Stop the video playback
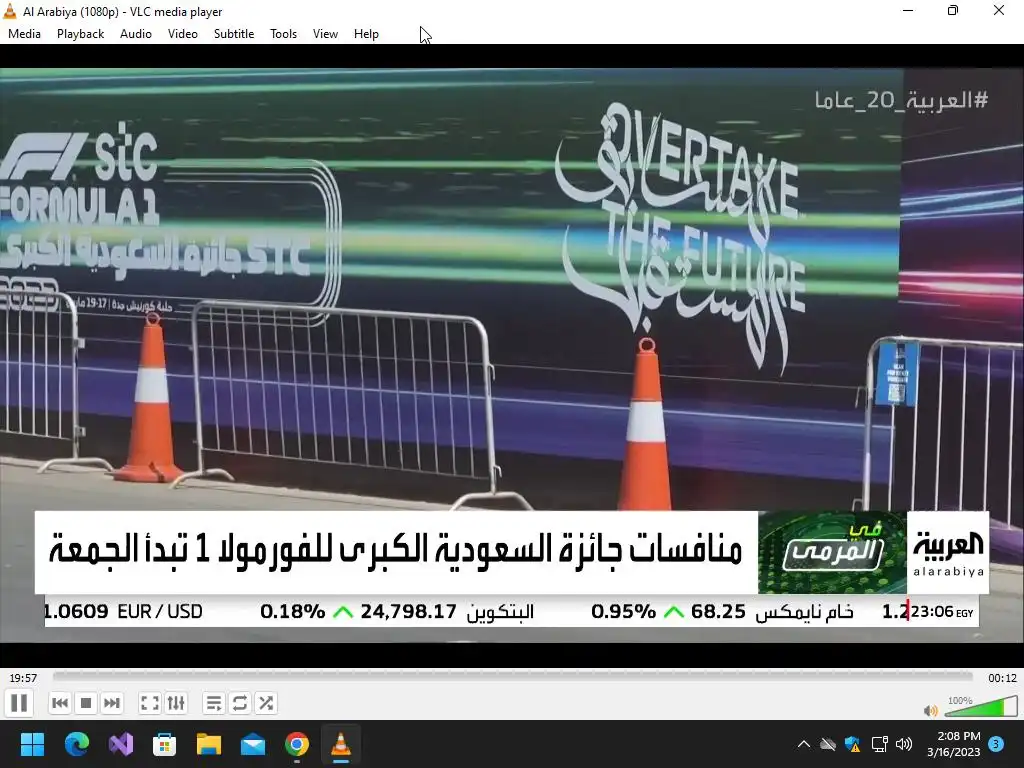The image size is (1024, 768). tap(86, 703)
